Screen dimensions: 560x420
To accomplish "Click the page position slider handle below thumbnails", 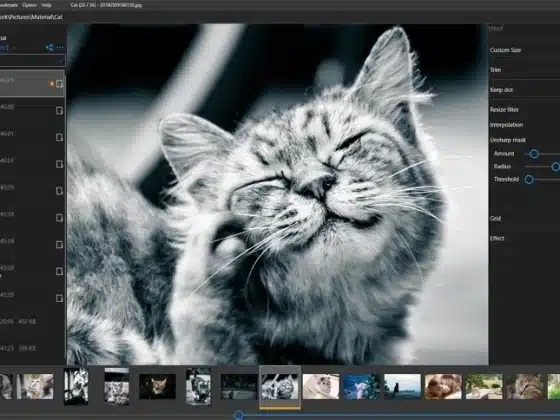I will [x=239, y=415].
